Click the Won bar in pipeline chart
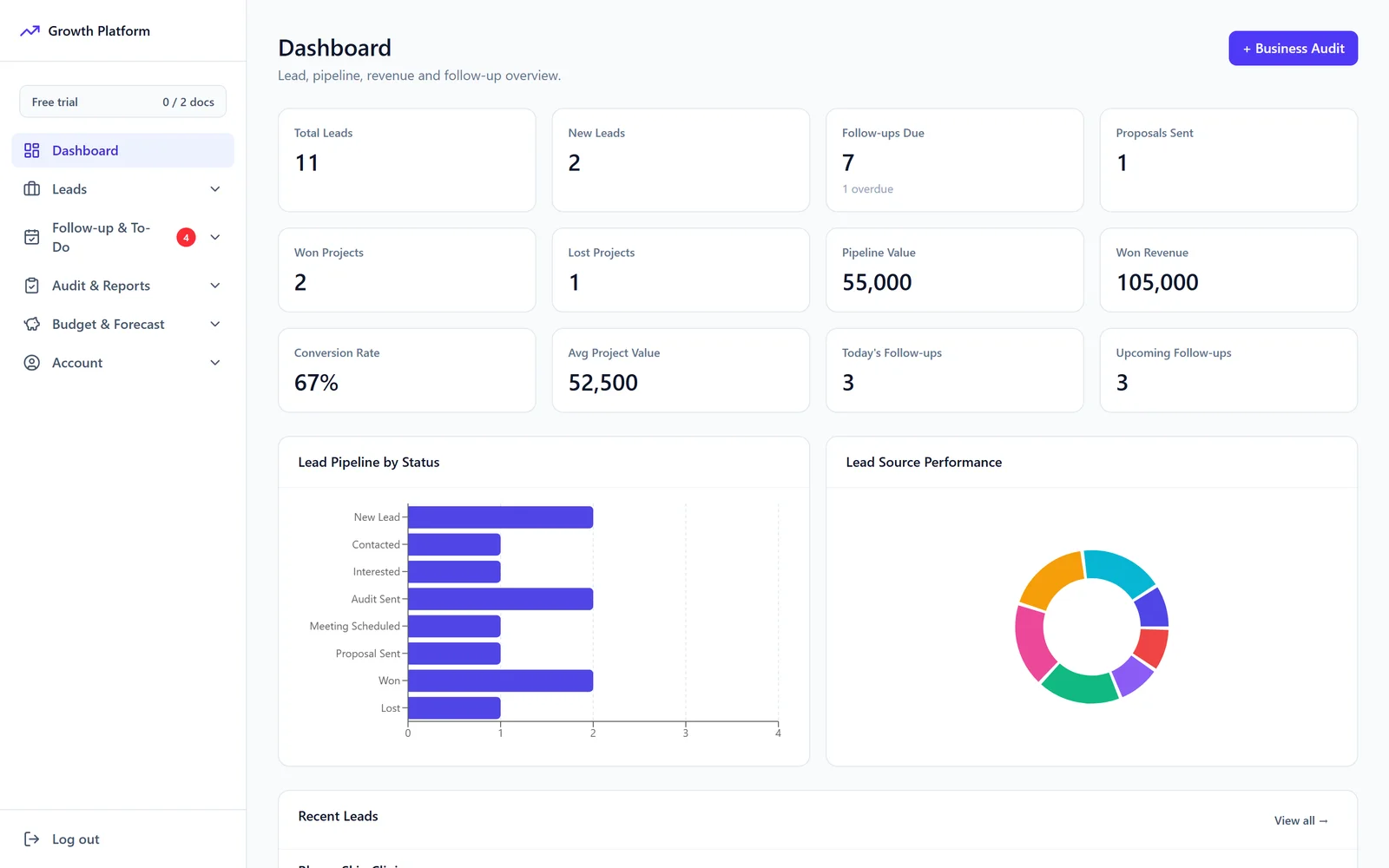 pyautogui.click(x=501, y=681)
